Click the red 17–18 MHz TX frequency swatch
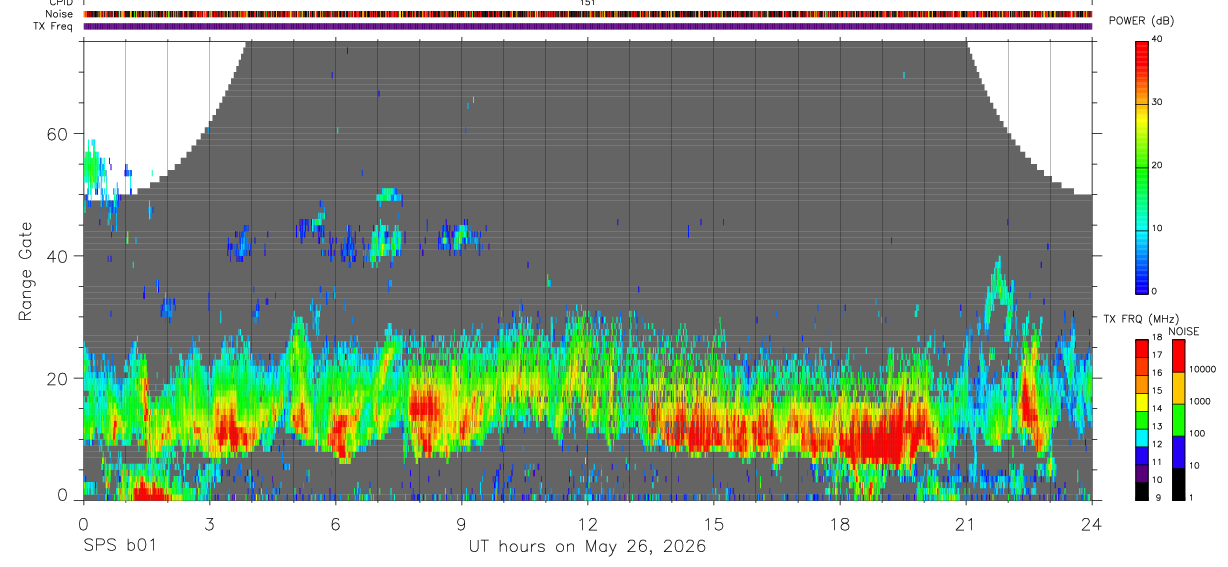 point(1142,346)
